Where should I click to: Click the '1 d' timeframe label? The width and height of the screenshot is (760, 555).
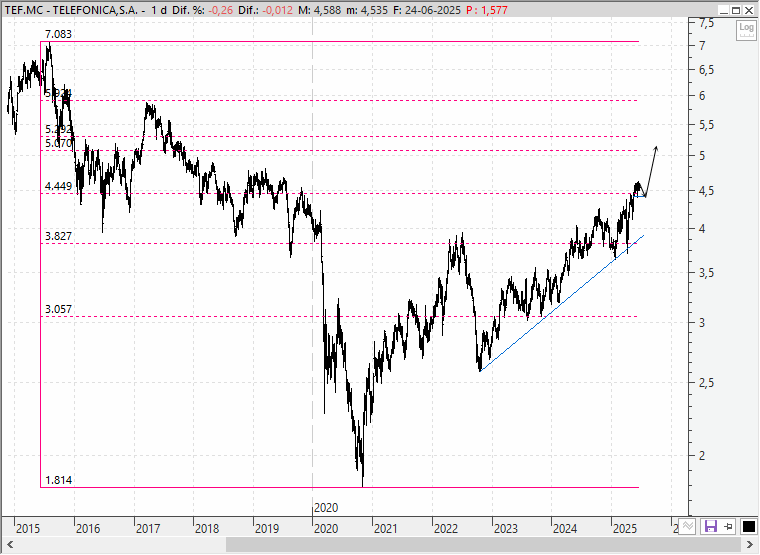click(x=158, y=10)
